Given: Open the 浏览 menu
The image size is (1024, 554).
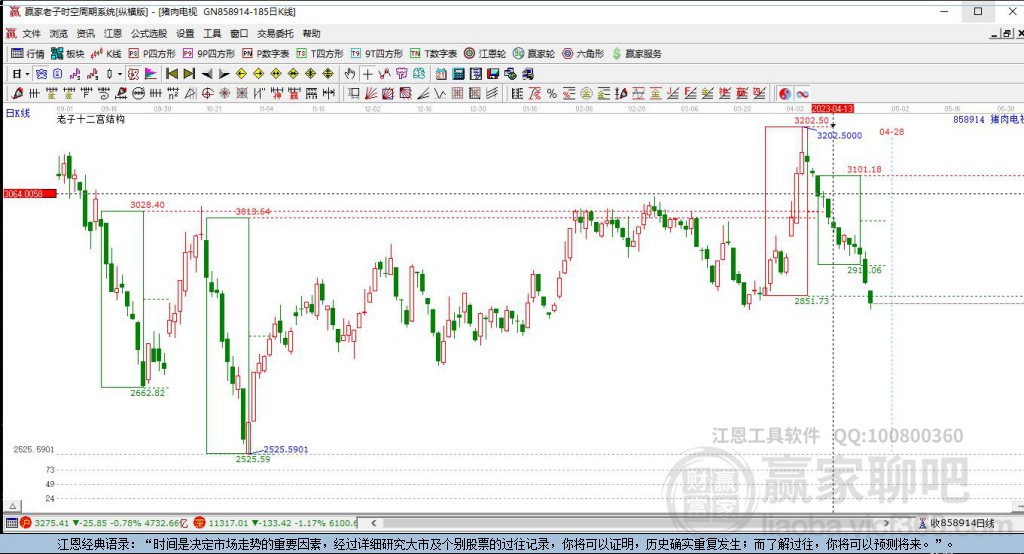Looking at the screenshot, I should coord(58,33).
